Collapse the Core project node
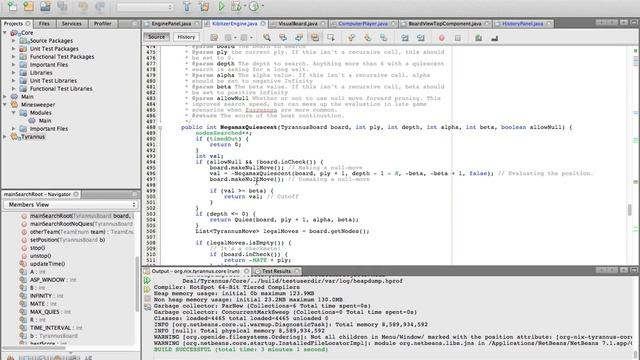Screen dimensions: 640x360 tap(5, 33)
